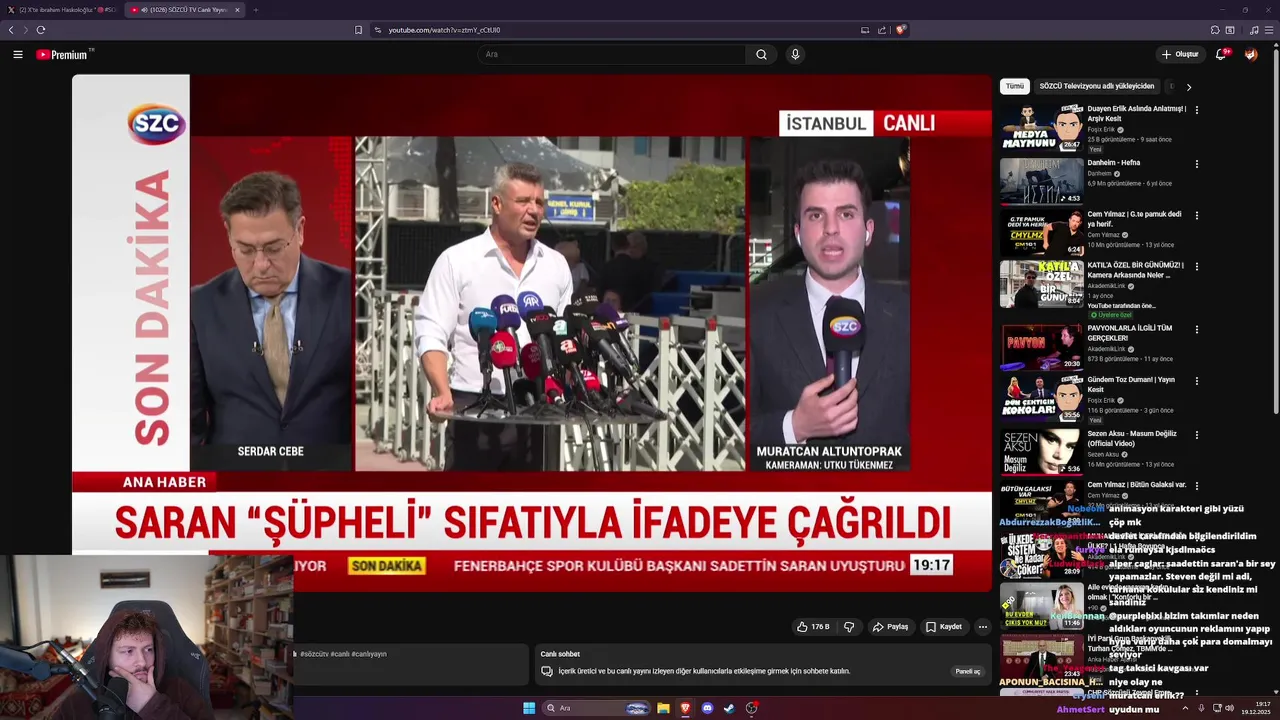1280x720 pixels.
Task: Focus the YouTube Ara search field
Action: point(611,54)
